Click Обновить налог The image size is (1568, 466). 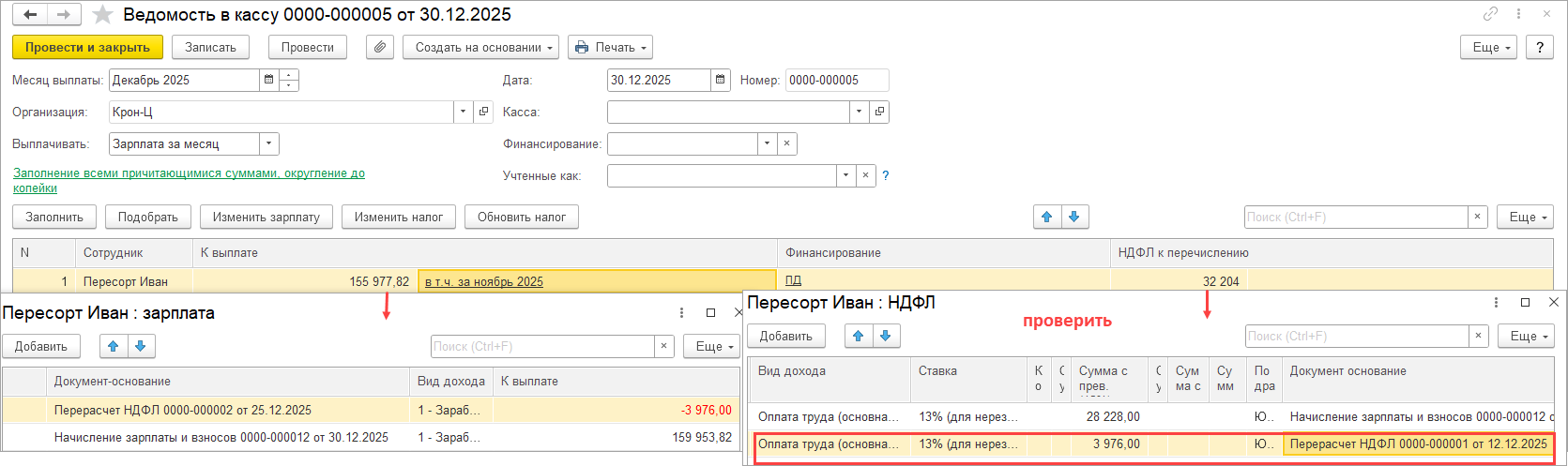522,217
